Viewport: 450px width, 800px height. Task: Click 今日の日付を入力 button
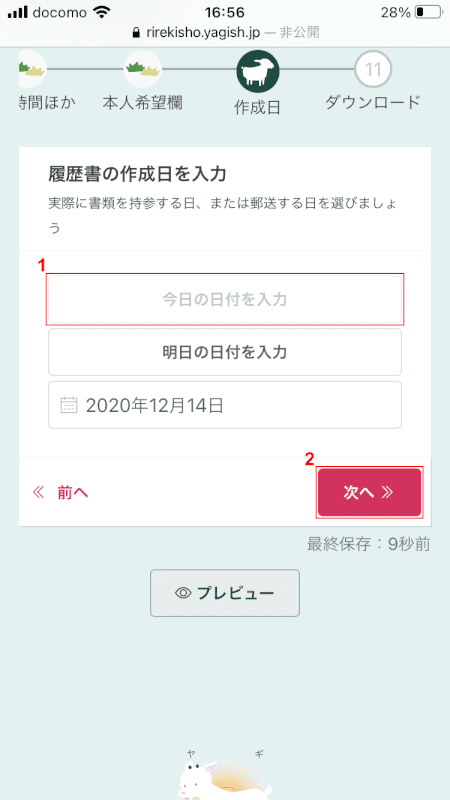[x=225, y=299]
